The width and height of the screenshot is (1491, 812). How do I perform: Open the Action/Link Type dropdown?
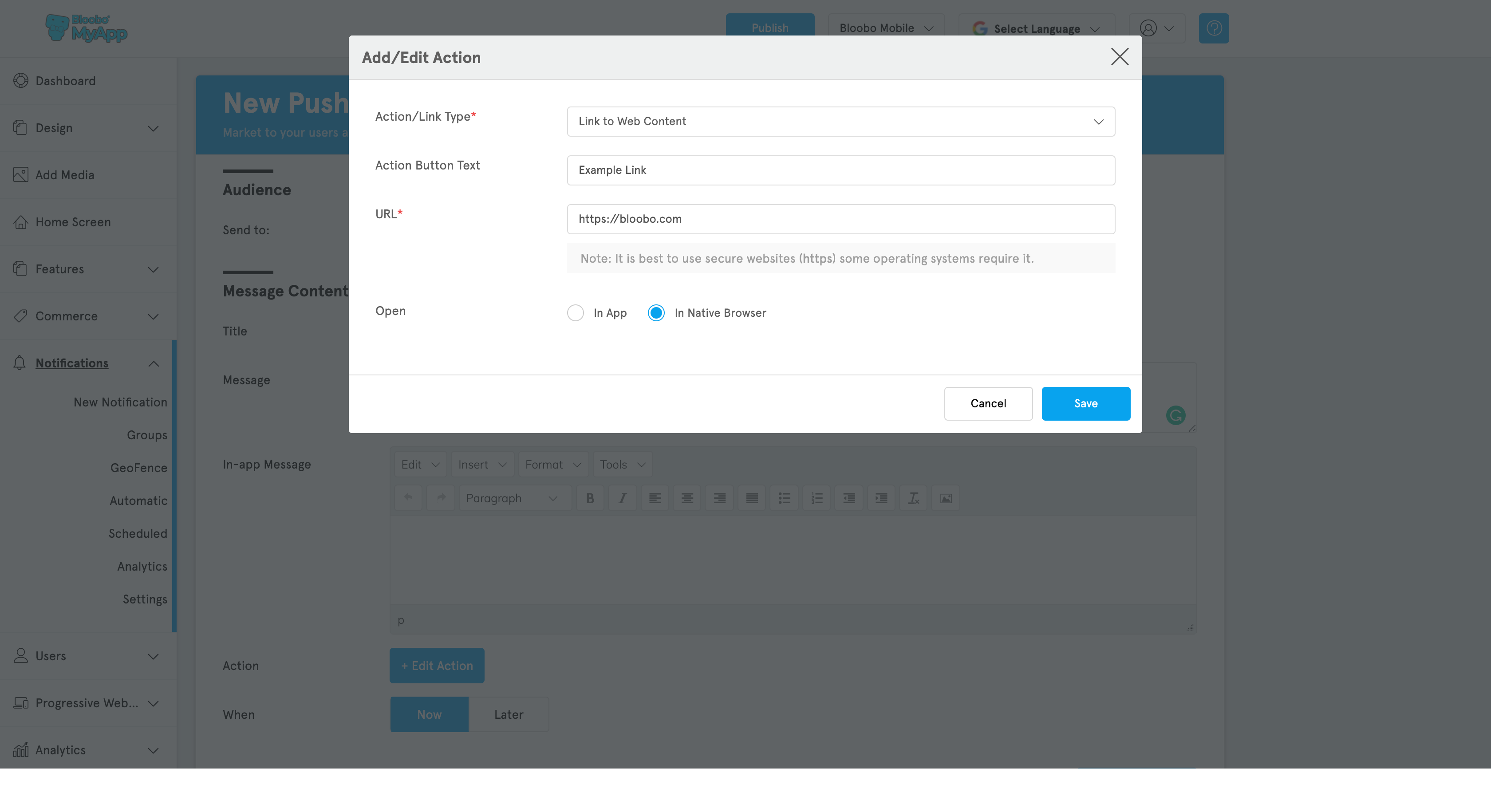pyautogui.click(x=840, y=122)
